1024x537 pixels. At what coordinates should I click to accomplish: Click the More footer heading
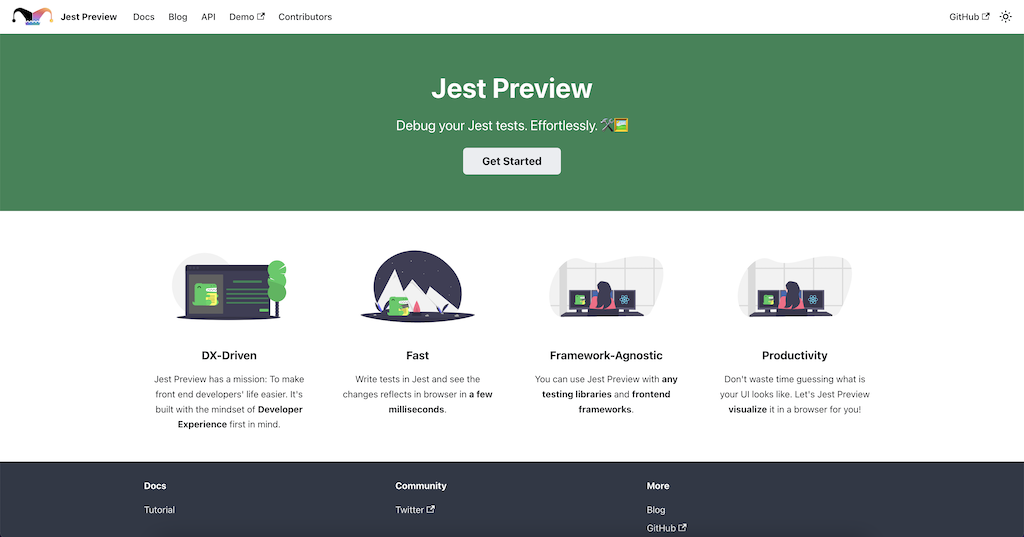[658, 486]
